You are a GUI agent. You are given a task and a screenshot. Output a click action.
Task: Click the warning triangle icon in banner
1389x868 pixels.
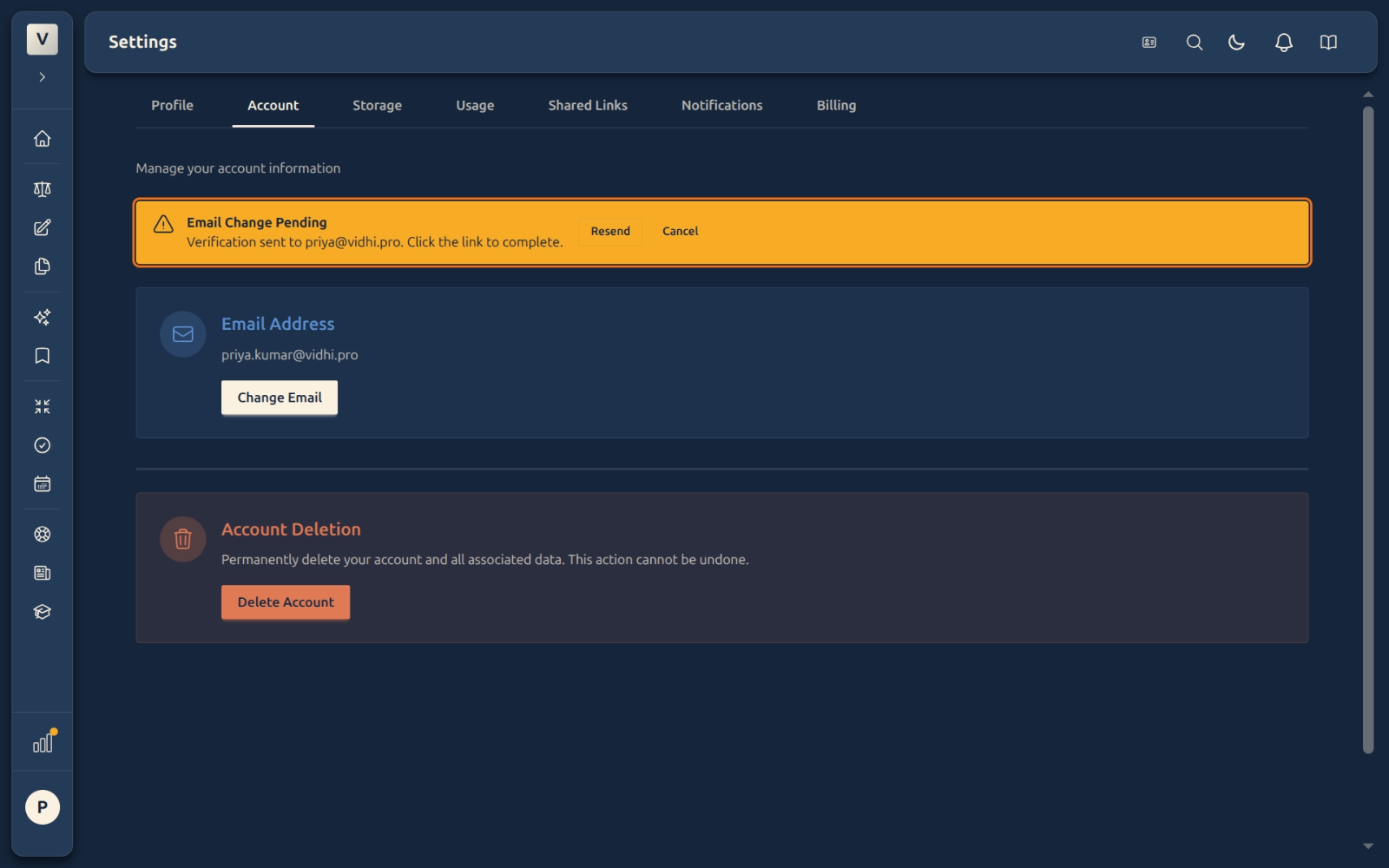(163, 224)
